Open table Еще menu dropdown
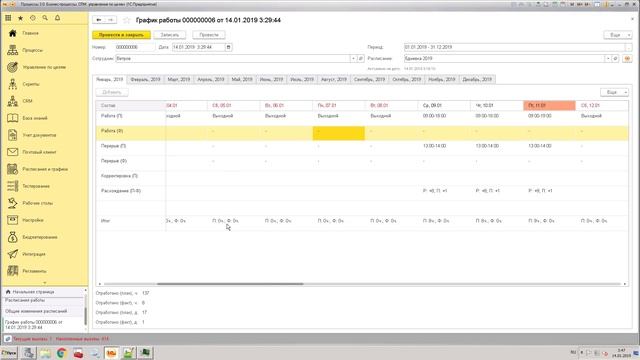Viewport: 640px width, 360px height. click(614, 93)
